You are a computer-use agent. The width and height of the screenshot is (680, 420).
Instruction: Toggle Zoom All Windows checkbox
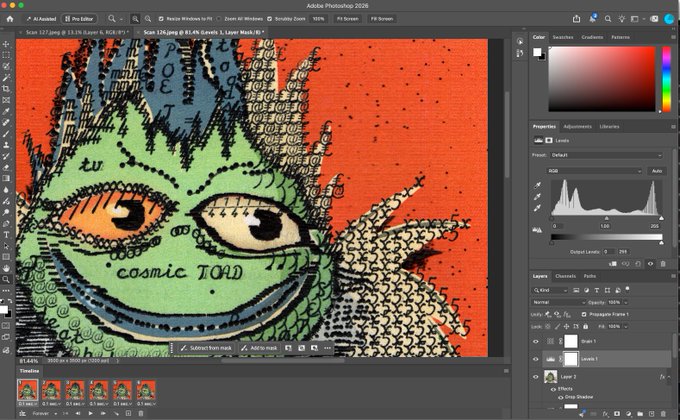click(219, 19)
